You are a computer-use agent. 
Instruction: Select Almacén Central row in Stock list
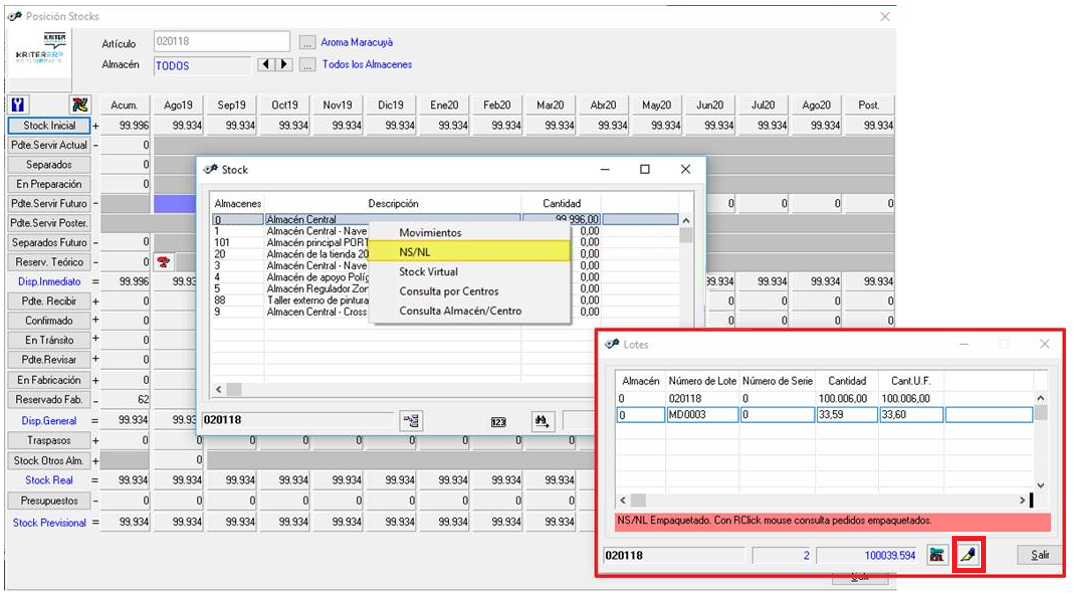[445, 219]
